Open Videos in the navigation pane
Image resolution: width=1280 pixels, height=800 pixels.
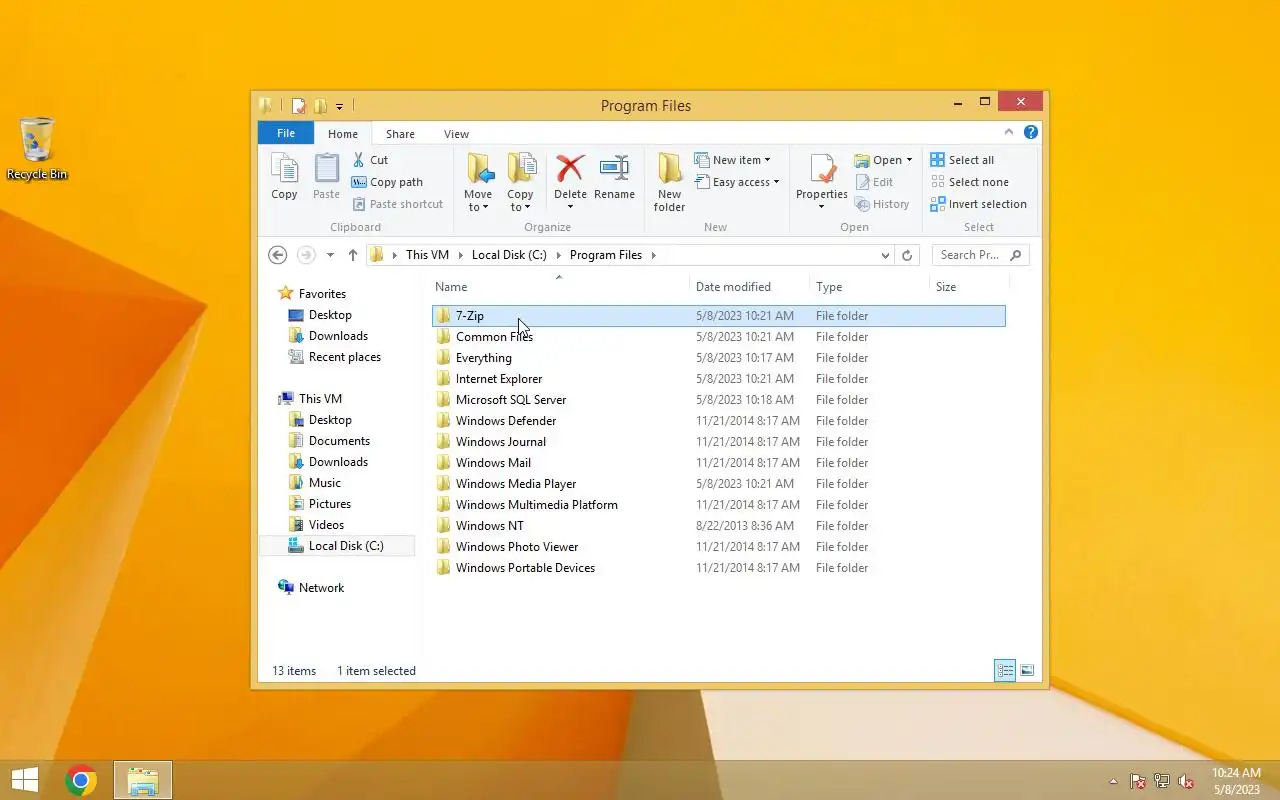tap(326, 525)
